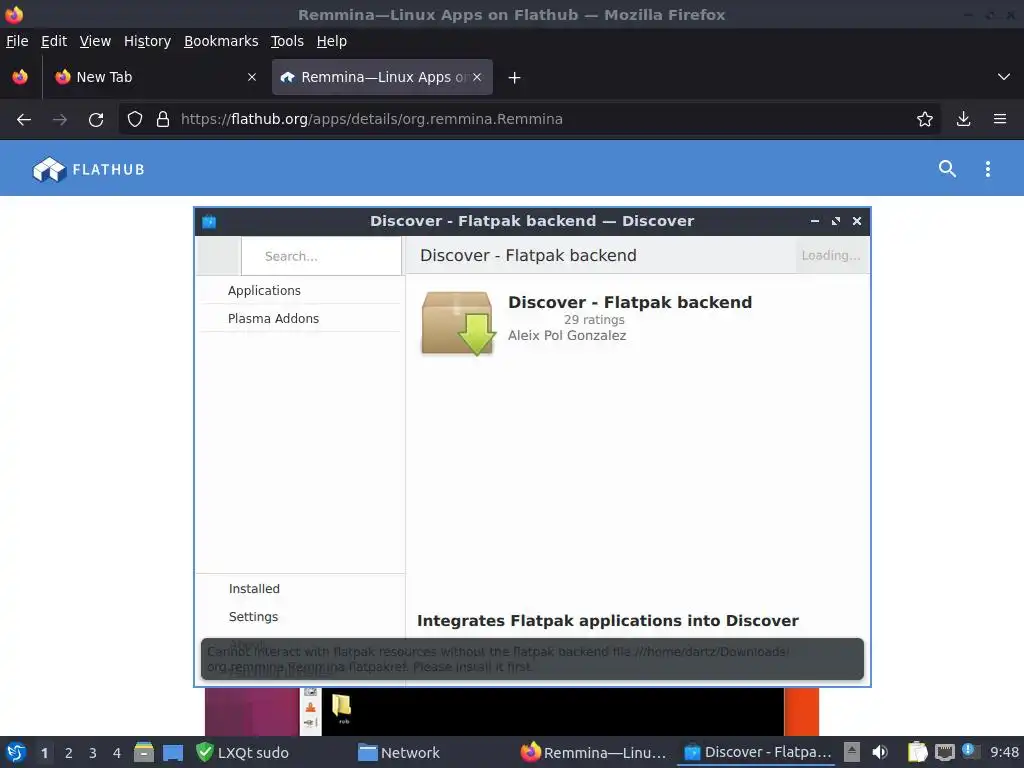Open the Help menu
The height and width of the screenshot is (768, 1024).
(x=331, y=41)
